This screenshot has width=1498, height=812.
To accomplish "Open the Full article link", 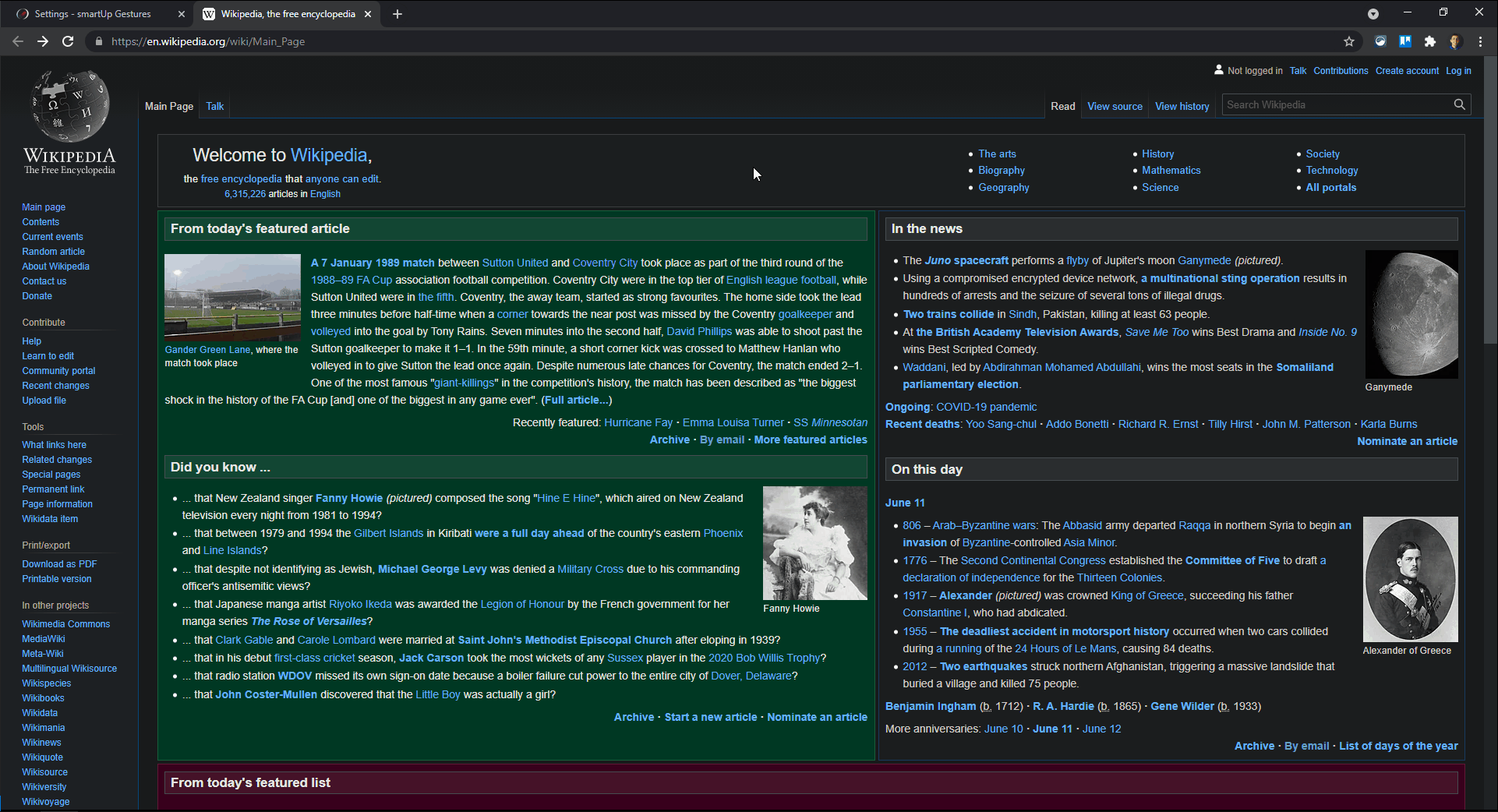I will pos(576,400).
